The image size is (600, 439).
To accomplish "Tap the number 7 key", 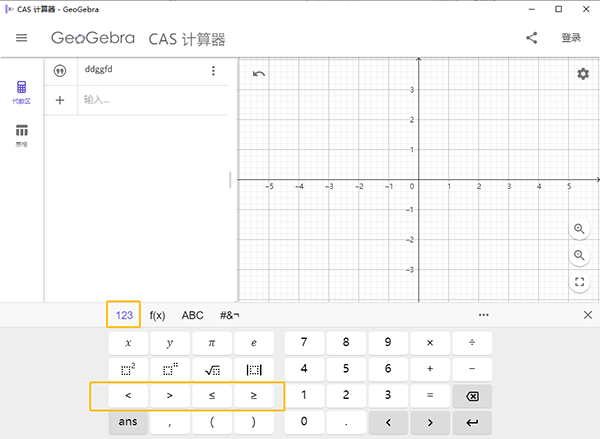I will point(304,343).
